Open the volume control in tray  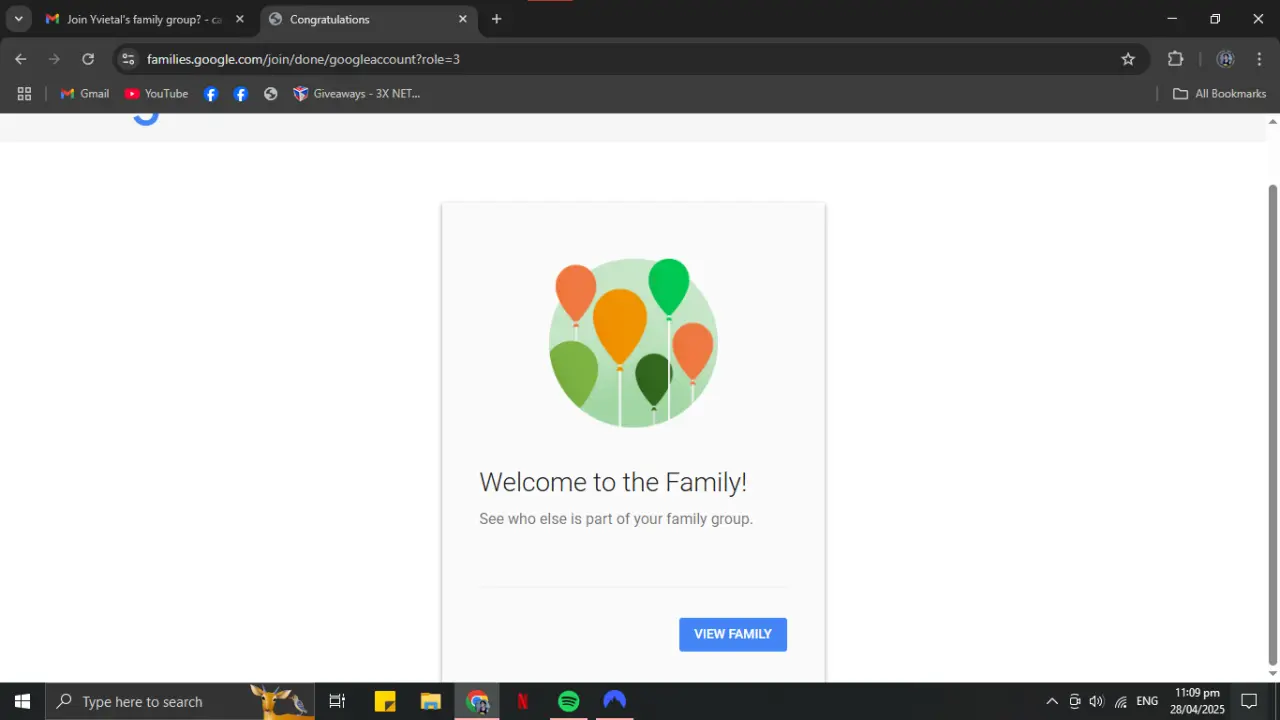pyautogui.click(x=1097, y=701)
